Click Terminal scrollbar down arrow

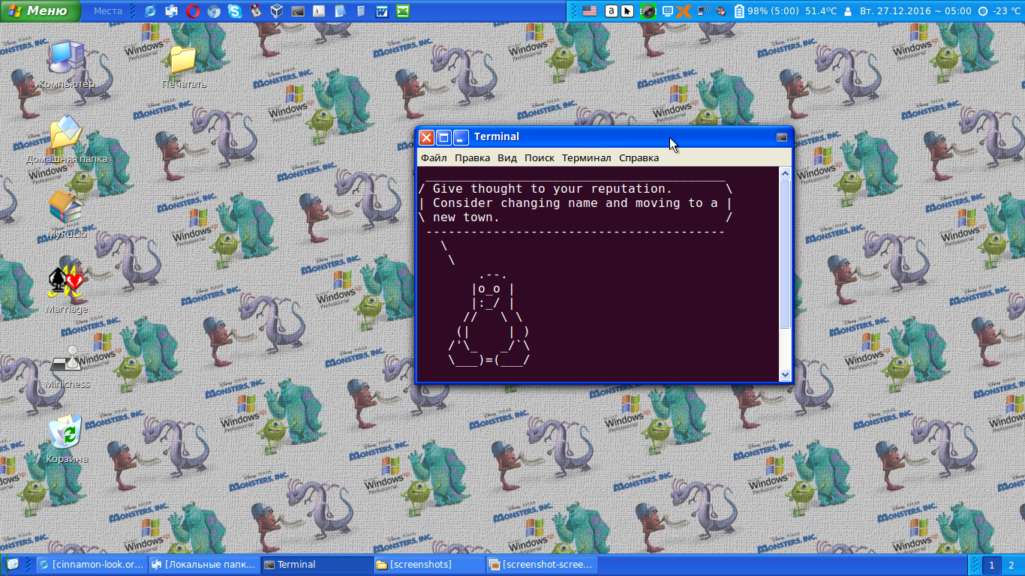(x=785, y=375)
